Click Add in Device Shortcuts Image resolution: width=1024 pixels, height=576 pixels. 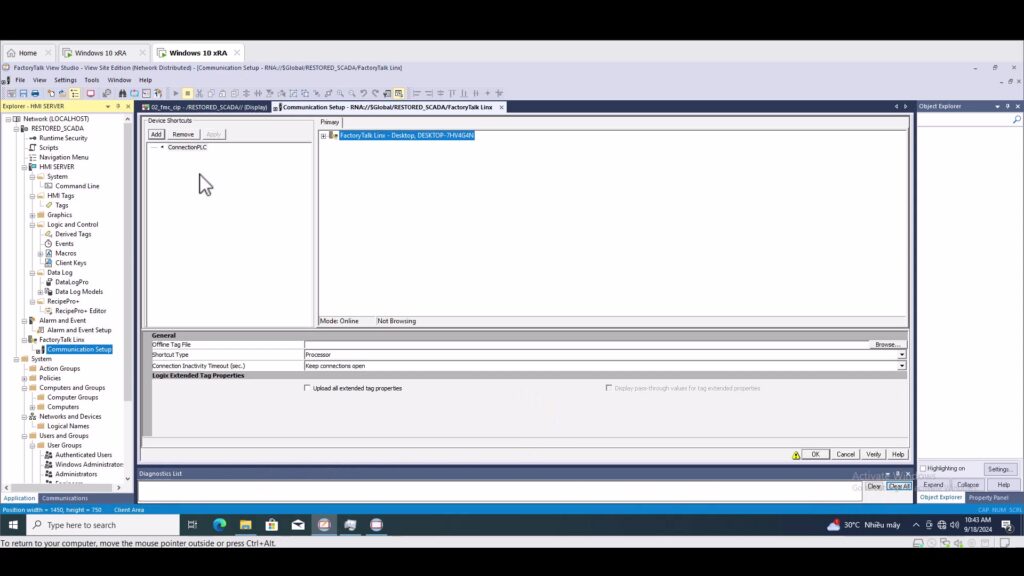[x=156, y=134]
